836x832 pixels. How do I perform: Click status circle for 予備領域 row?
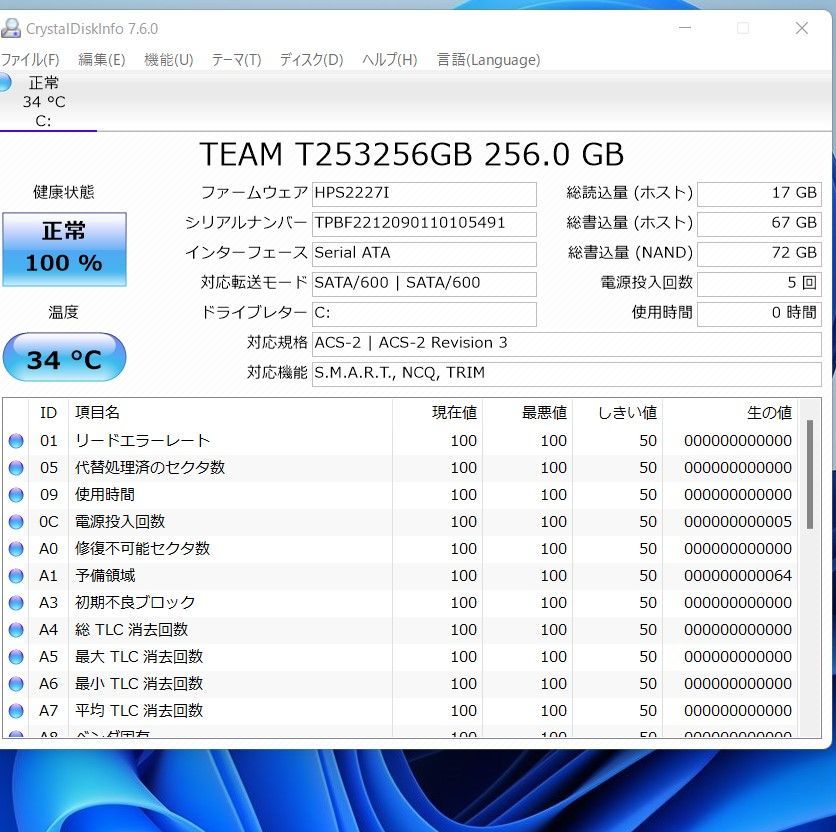tap(16, 576)
